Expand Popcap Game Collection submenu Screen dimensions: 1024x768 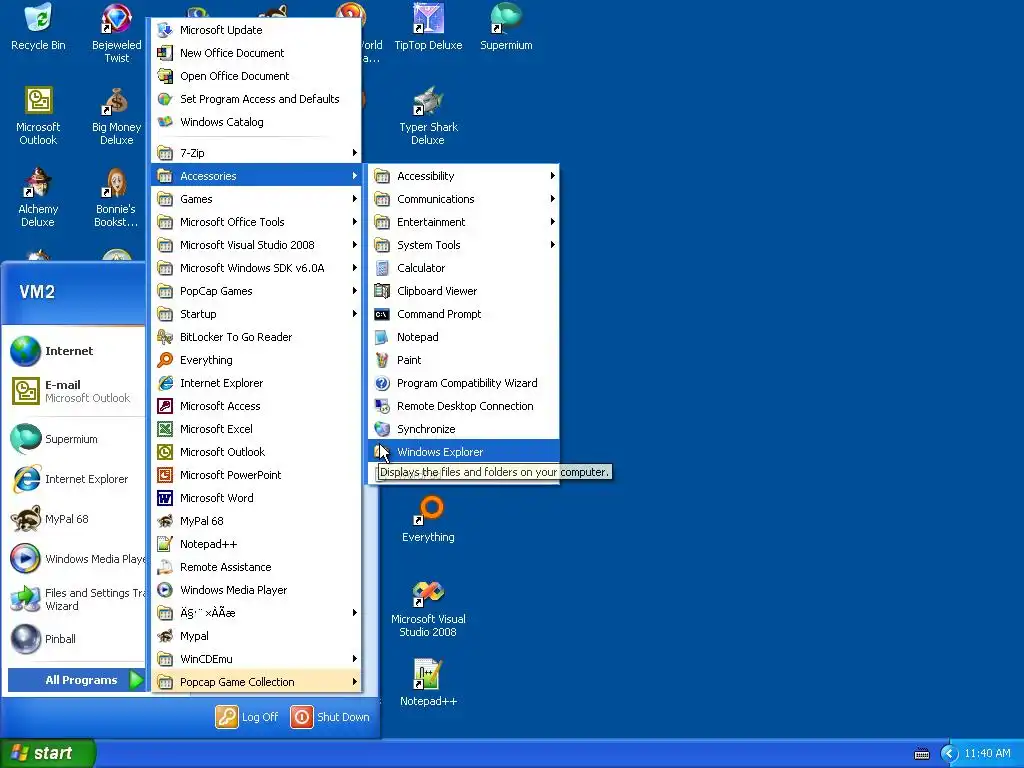tap(256, 682)
